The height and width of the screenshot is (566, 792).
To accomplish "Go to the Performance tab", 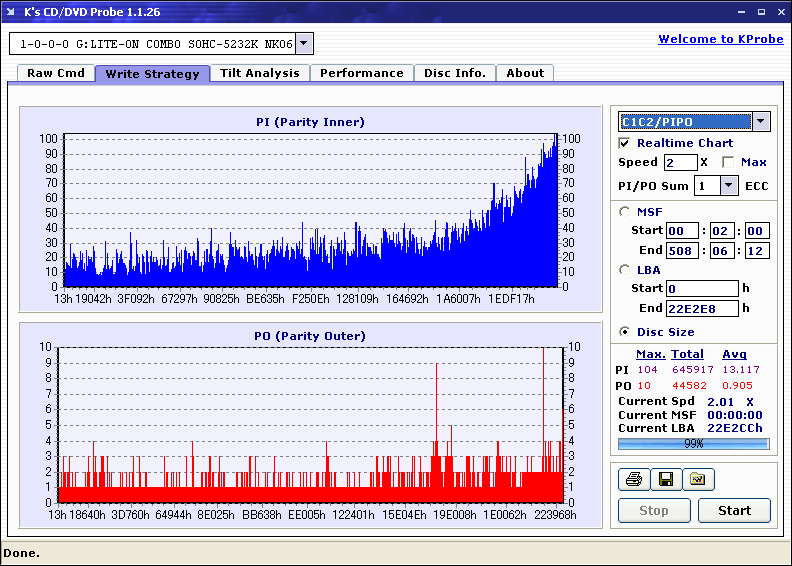I will [361, 73].
